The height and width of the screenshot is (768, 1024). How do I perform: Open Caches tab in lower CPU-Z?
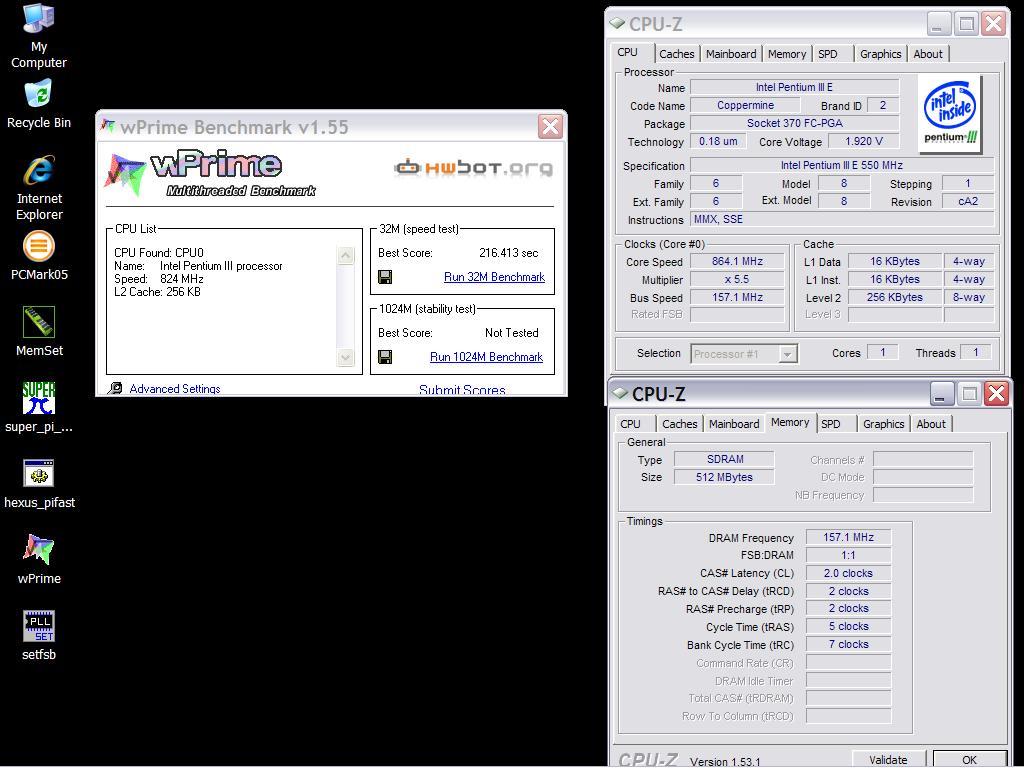(679, 424)
